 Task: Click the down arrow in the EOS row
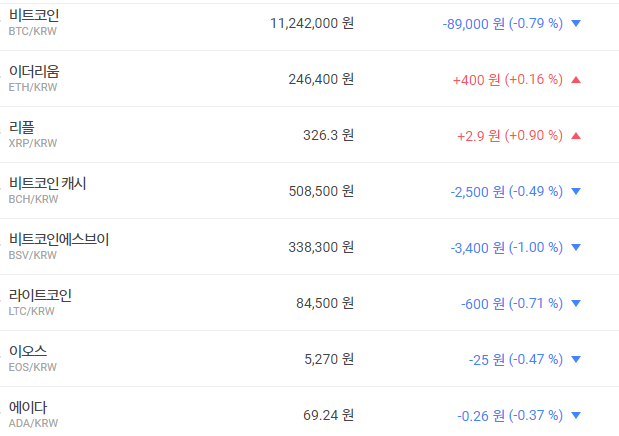coord(575,359)
